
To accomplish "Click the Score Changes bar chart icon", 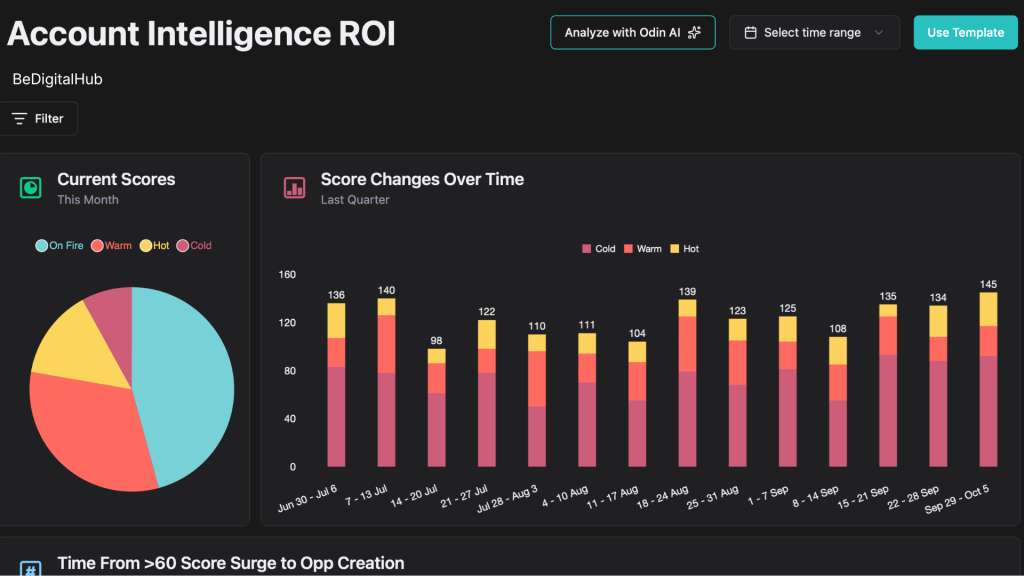I will [294, 188].
